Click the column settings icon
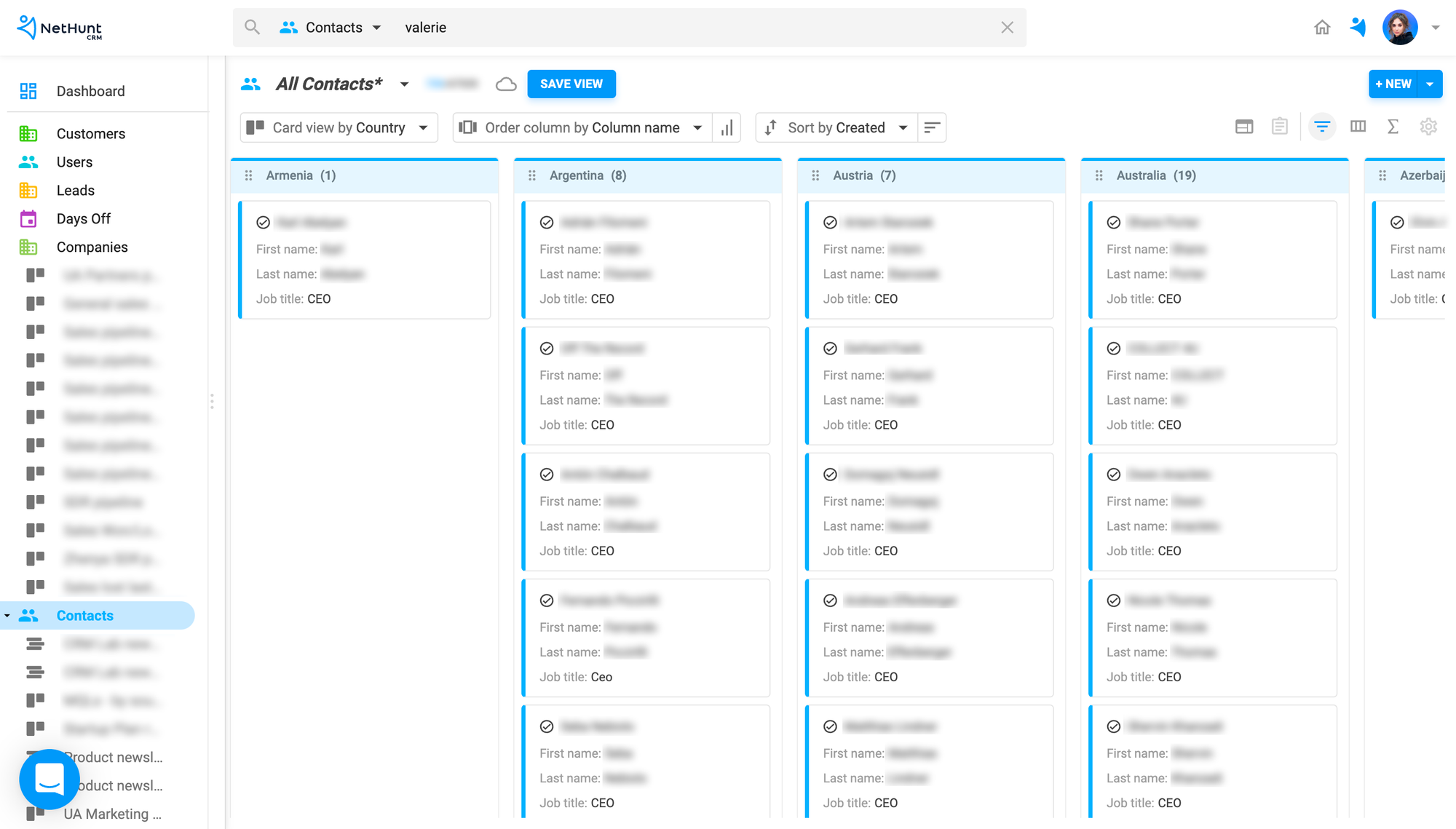Image resolution: width=1456 pixels, height=829 pixels. pos(1357,127)
